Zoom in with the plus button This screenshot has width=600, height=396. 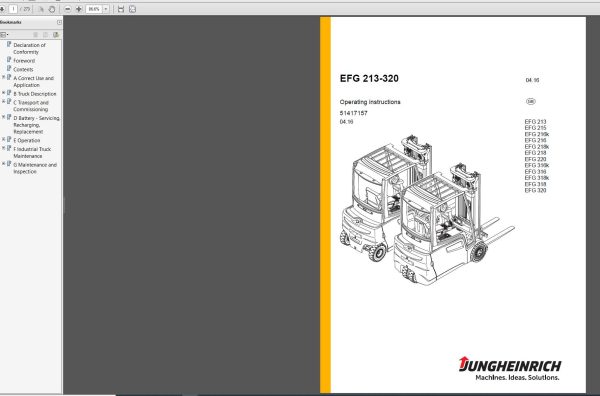click(x=79, y=9)
